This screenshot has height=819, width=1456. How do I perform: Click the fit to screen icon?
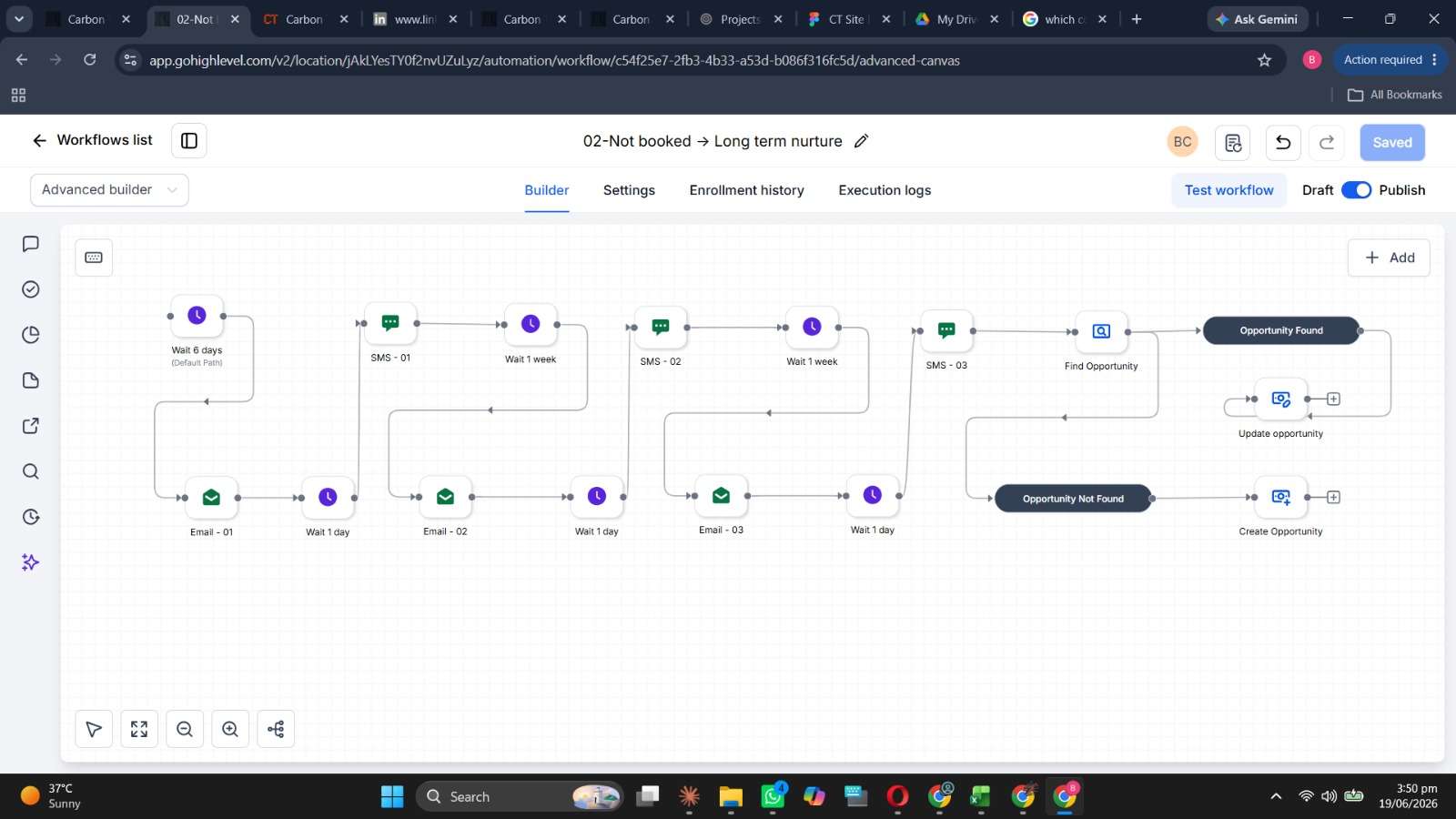[x=139, y=729]
